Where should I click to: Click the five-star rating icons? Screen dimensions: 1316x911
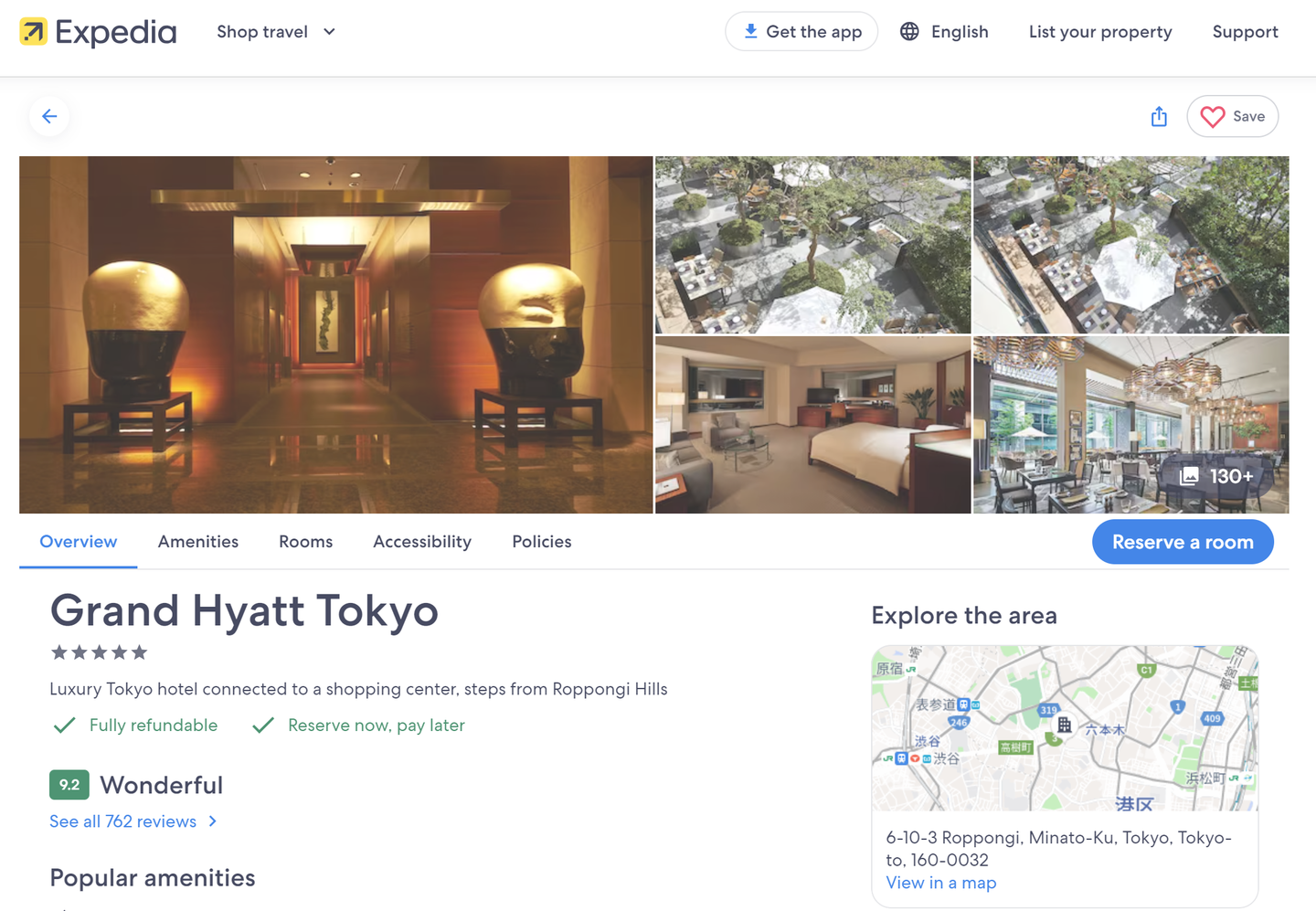pos(99,652)
